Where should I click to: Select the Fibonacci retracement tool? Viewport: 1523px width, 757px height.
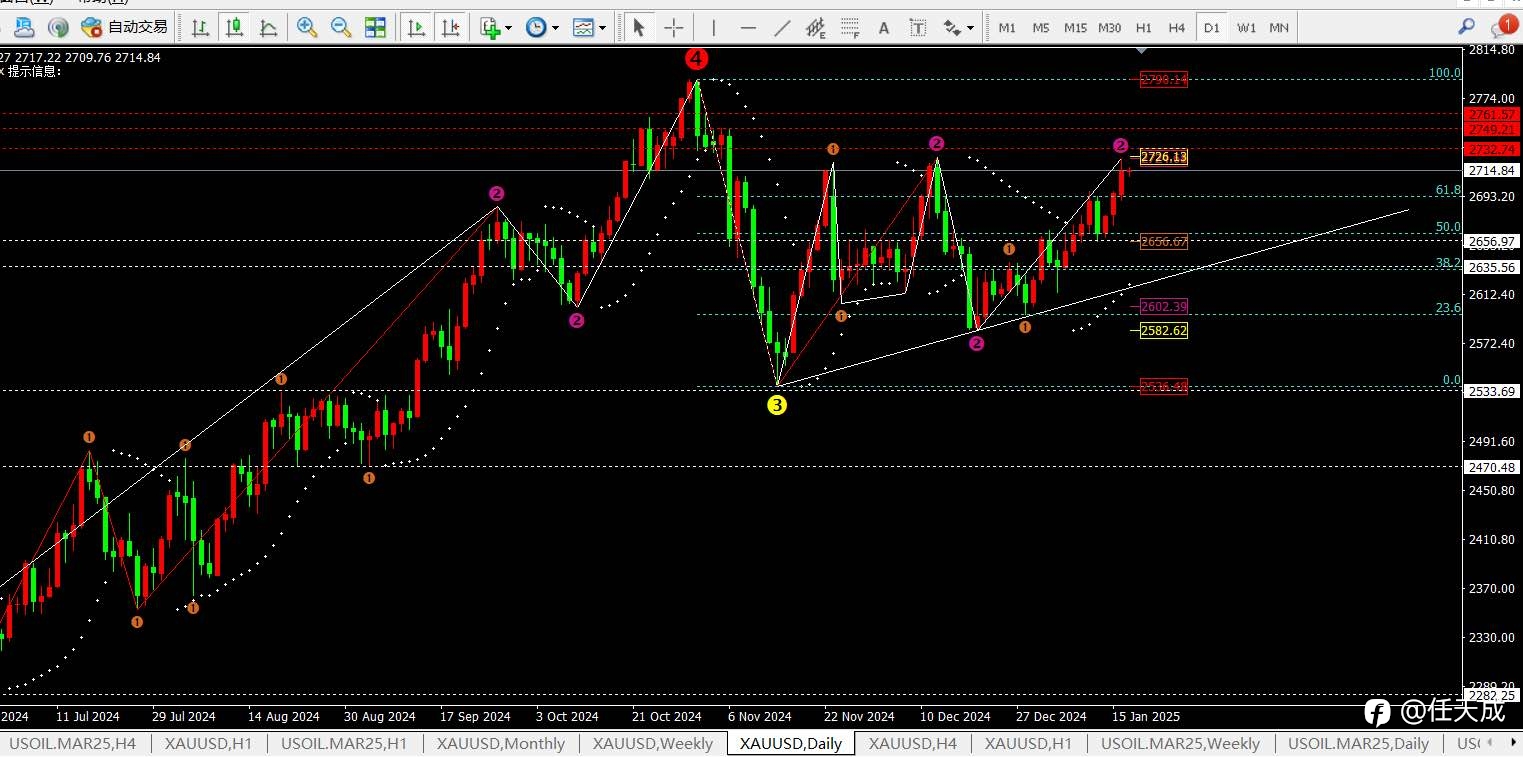850,27
